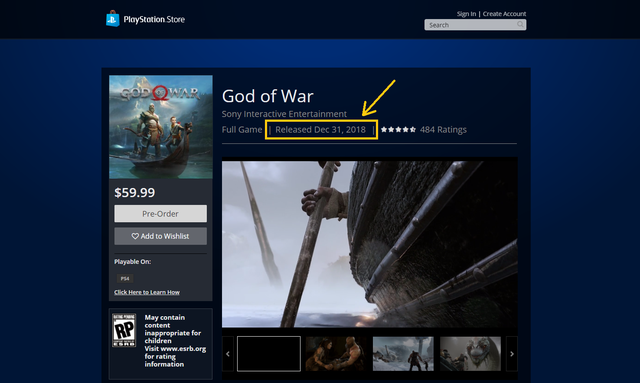Open the PlayStation Store home text link
Image resolution: width=640 pixels, height=383 pixels.
[x=154, y=19]
